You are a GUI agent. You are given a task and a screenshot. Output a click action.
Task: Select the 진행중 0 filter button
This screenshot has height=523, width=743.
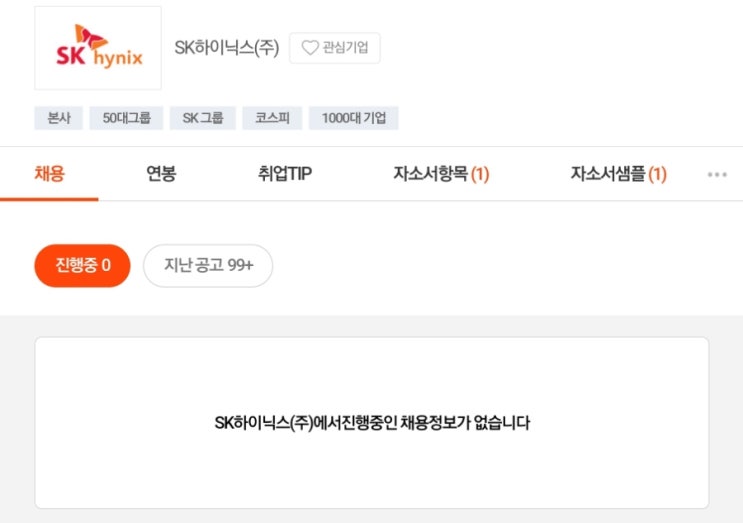82,266
